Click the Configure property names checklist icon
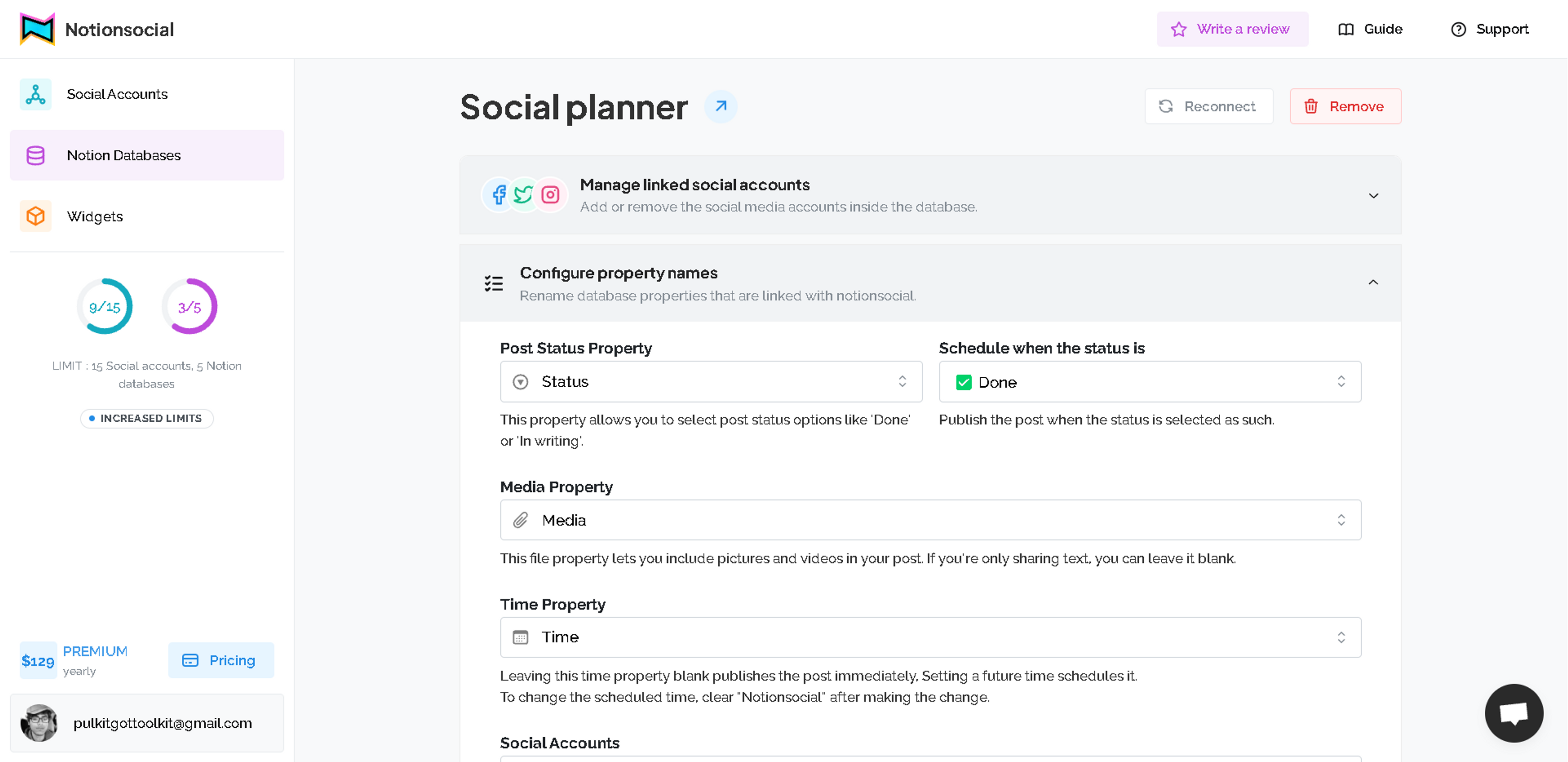The height and width of the screenshot is (762, 1568). pyautogui.click(x=494, y=283)
